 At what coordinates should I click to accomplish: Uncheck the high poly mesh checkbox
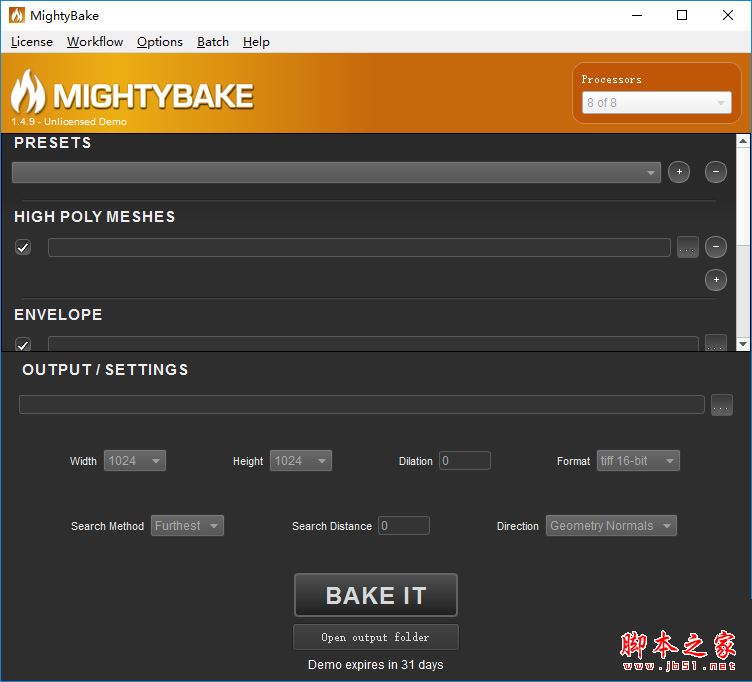pos(23,247)
